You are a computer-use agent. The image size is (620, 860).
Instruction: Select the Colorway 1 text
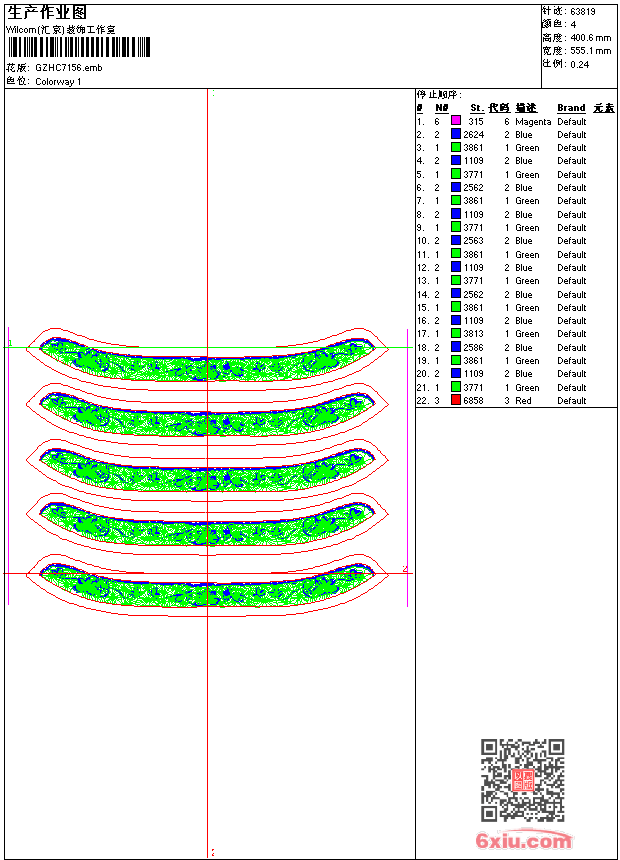click(x=58, y=82)
